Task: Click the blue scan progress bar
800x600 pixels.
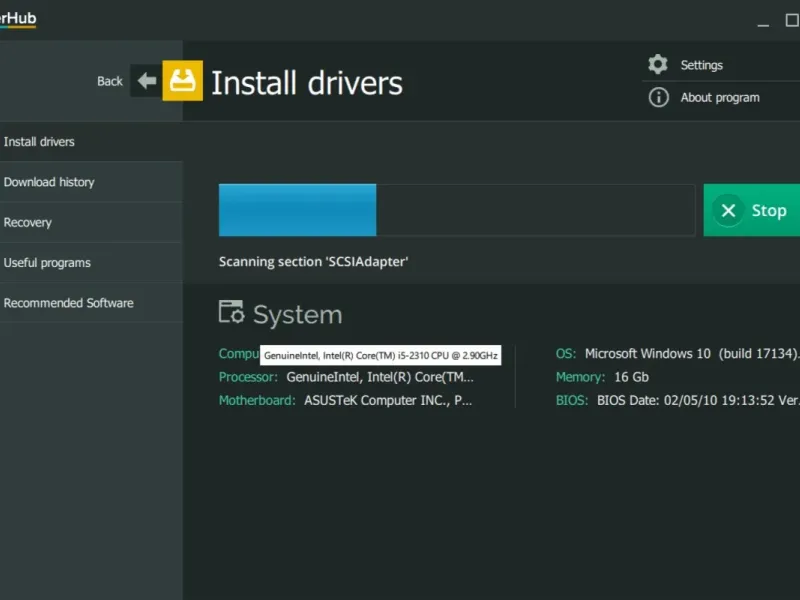Action: [x=297, y=210]
